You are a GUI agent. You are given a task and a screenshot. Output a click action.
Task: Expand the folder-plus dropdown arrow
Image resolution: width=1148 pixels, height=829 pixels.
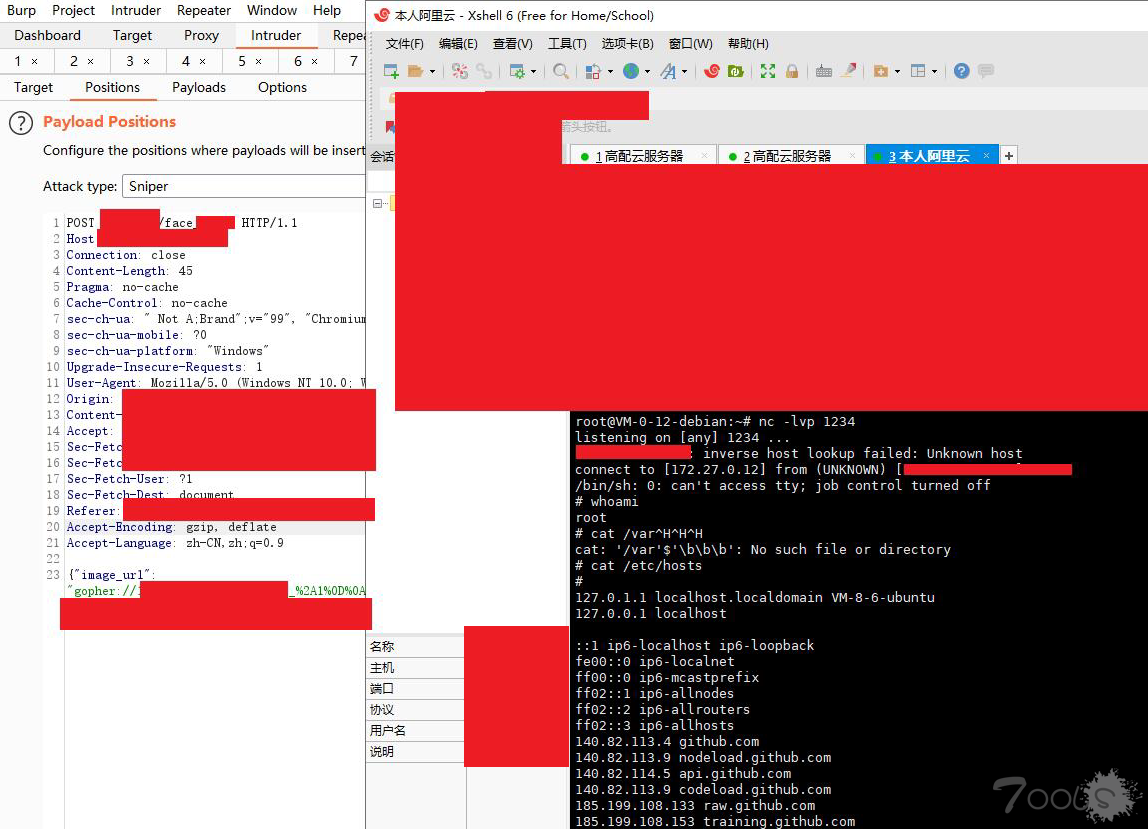point(897,72)
